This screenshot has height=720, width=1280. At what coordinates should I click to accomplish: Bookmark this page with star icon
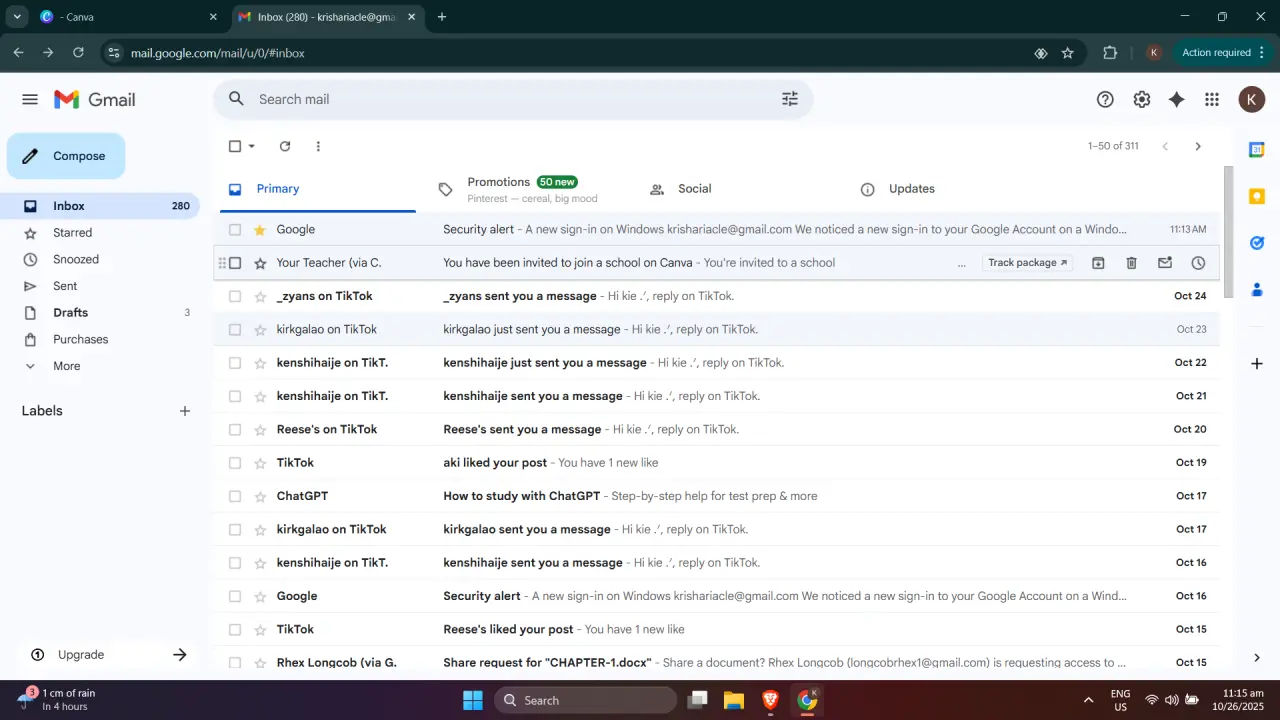(1067, 53)
